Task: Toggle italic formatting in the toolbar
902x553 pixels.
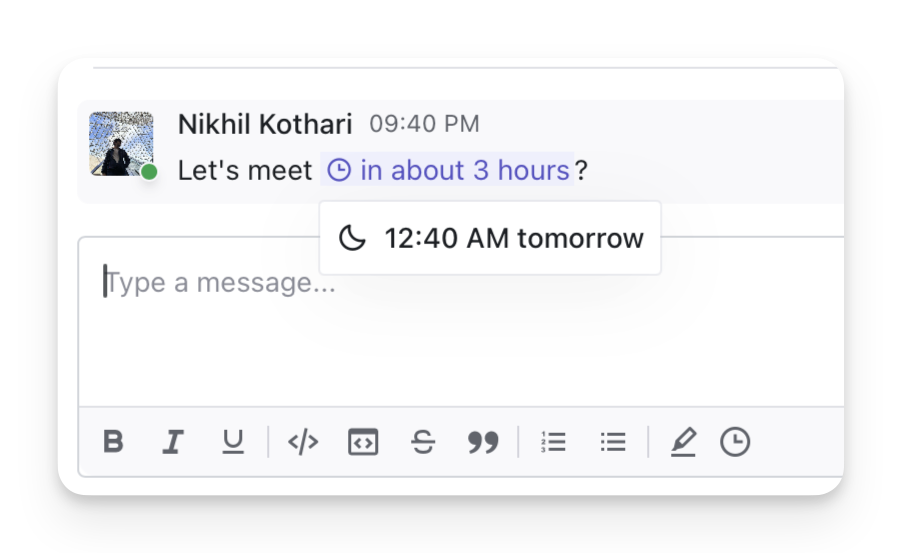Action: [174, 442]
